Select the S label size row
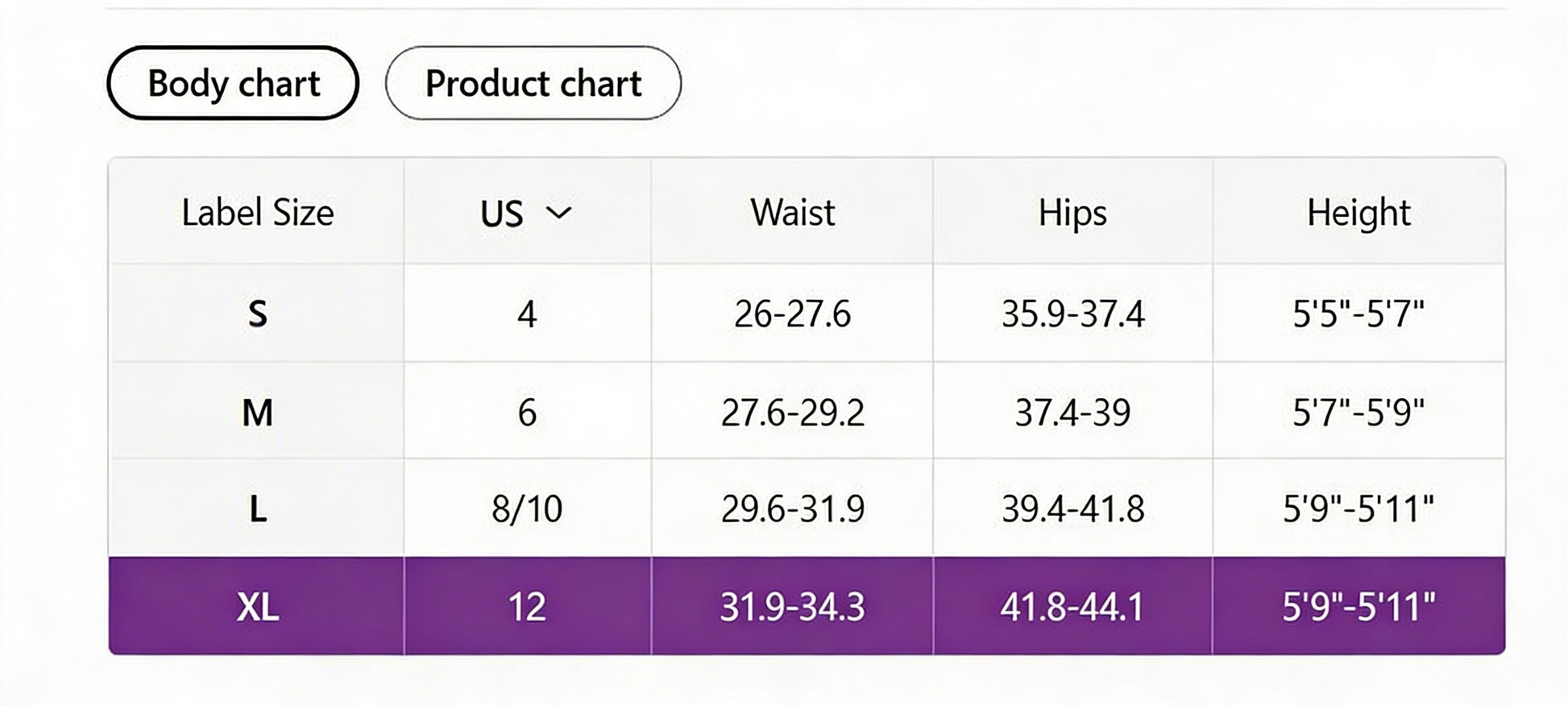This screenshot has height=706, width=1568. [x=257, y=314]
